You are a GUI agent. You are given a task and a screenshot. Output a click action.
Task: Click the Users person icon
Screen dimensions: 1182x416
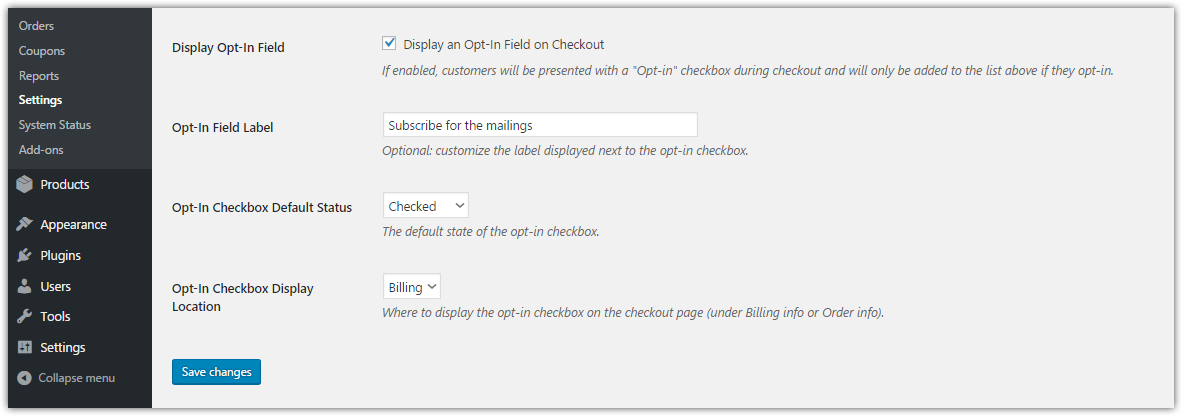coord(25,287)
